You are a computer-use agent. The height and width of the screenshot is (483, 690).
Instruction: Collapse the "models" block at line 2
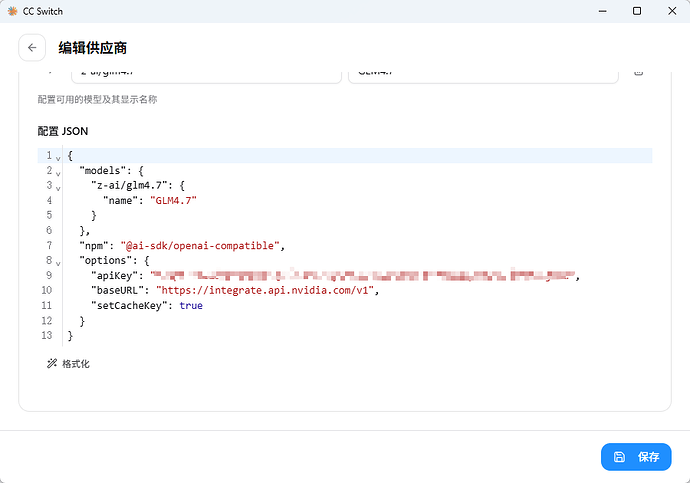pos(58,172)
